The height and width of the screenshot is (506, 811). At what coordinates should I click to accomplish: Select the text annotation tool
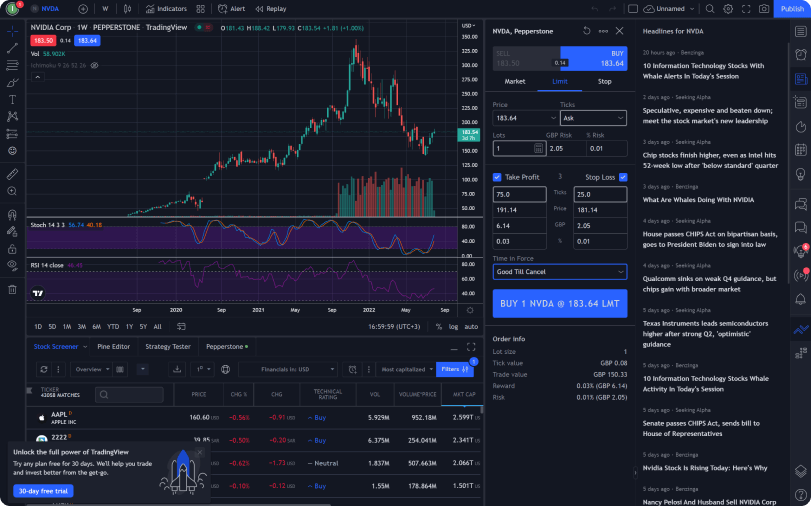12,100
